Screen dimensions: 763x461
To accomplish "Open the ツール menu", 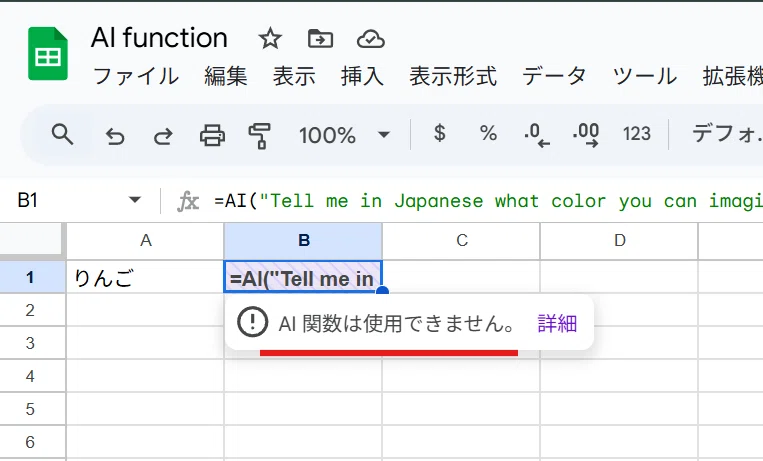I will [645, 76].
